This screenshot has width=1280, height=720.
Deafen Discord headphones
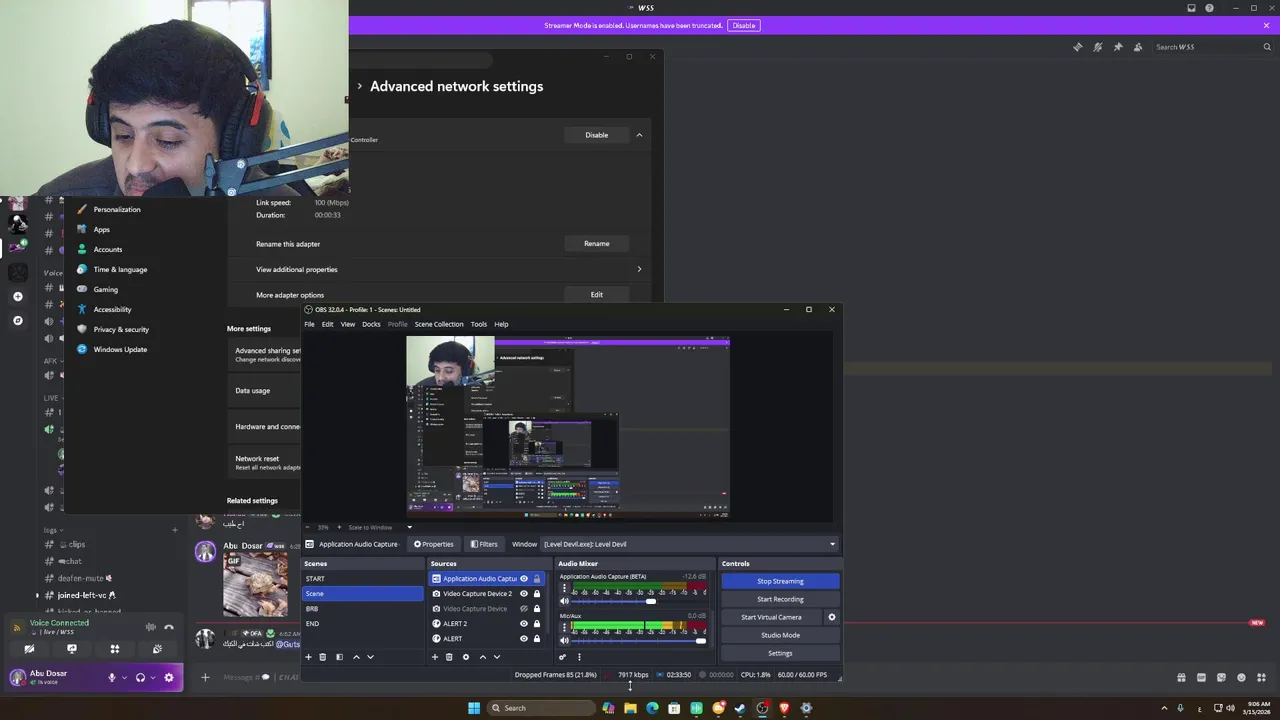pos(140,677)
